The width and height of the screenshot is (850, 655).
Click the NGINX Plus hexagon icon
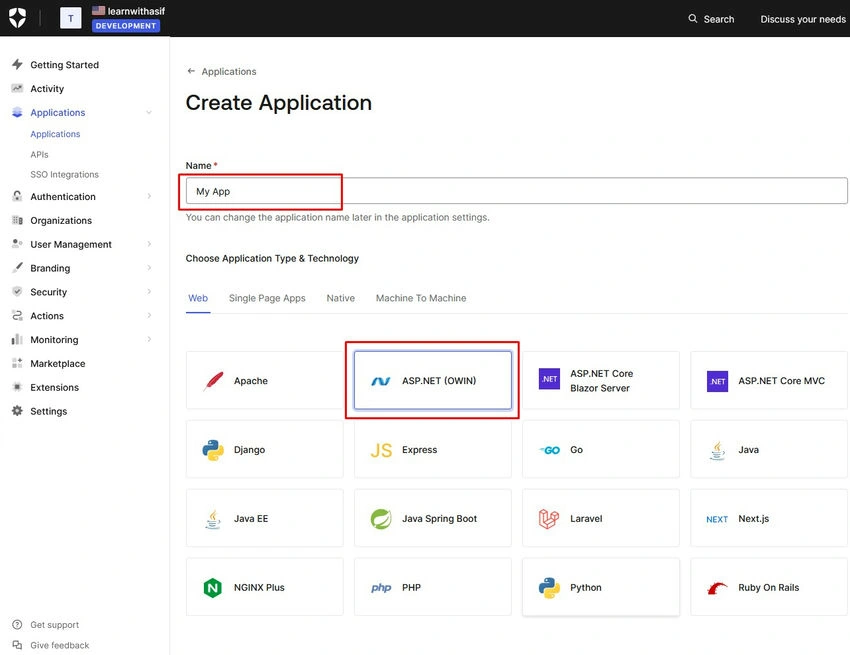pyautogui.click(x=212, y=587)
